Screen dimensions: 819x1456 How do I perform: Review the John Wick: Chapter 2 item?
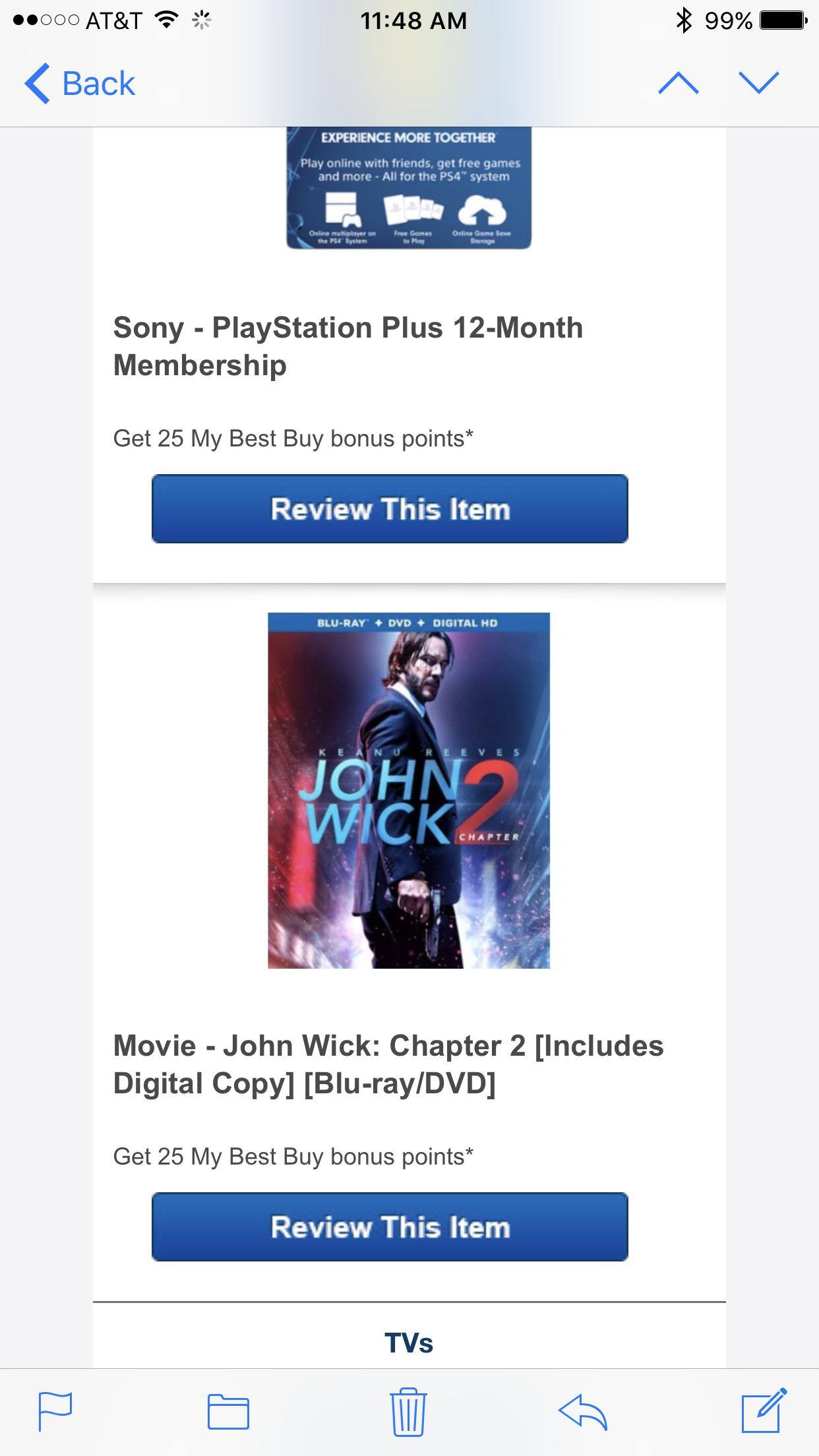(390, 1227)
